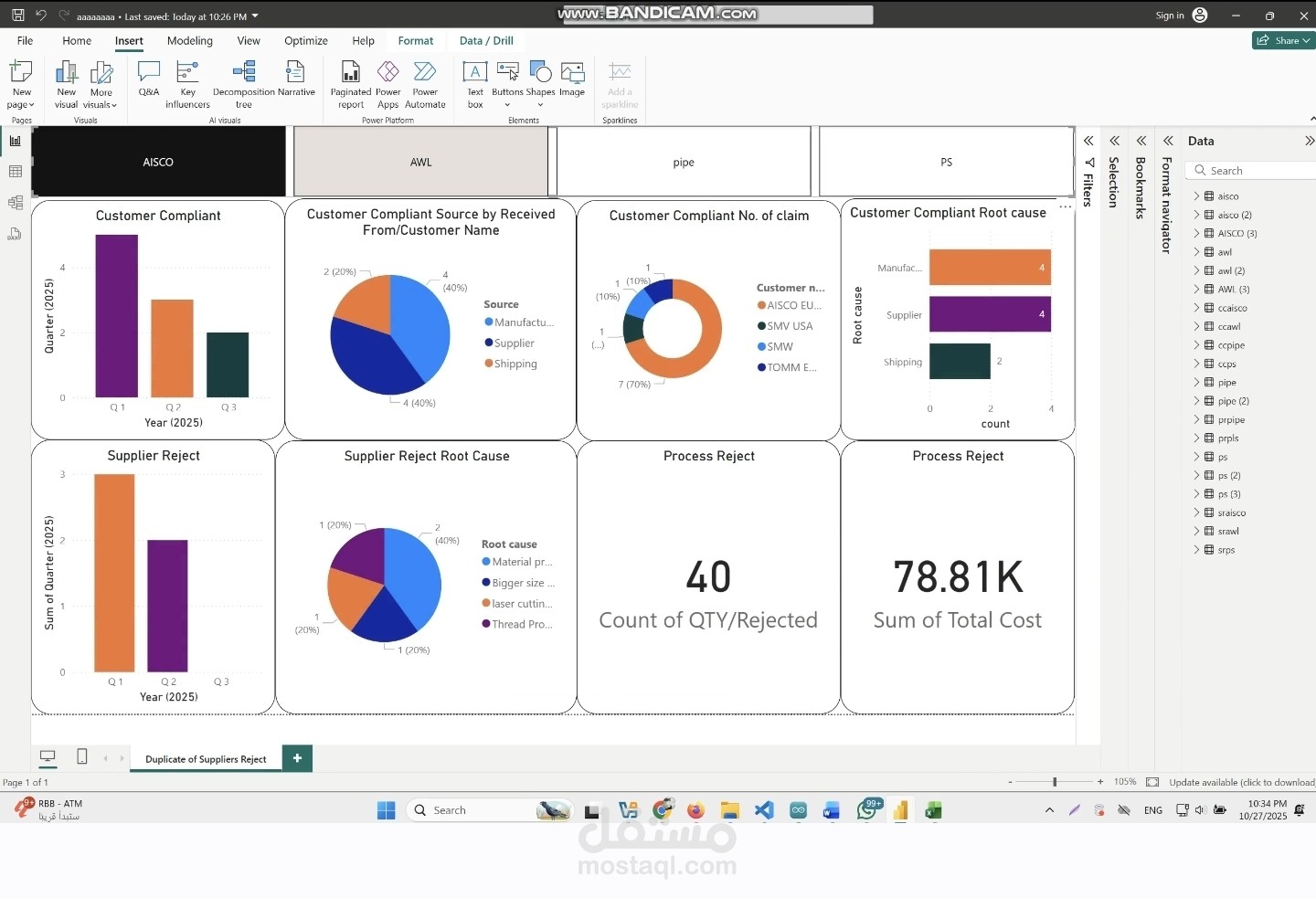
Task: Insert a New visual
Action: 66,84
